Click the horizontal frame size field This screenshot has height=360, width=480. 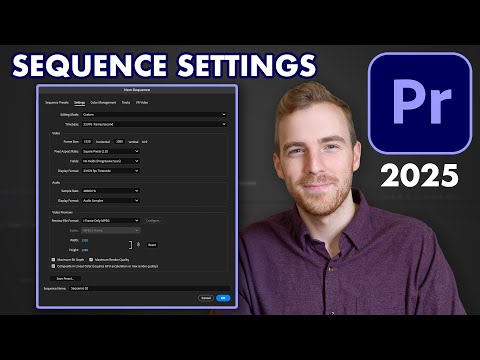(x=87, y=142)
